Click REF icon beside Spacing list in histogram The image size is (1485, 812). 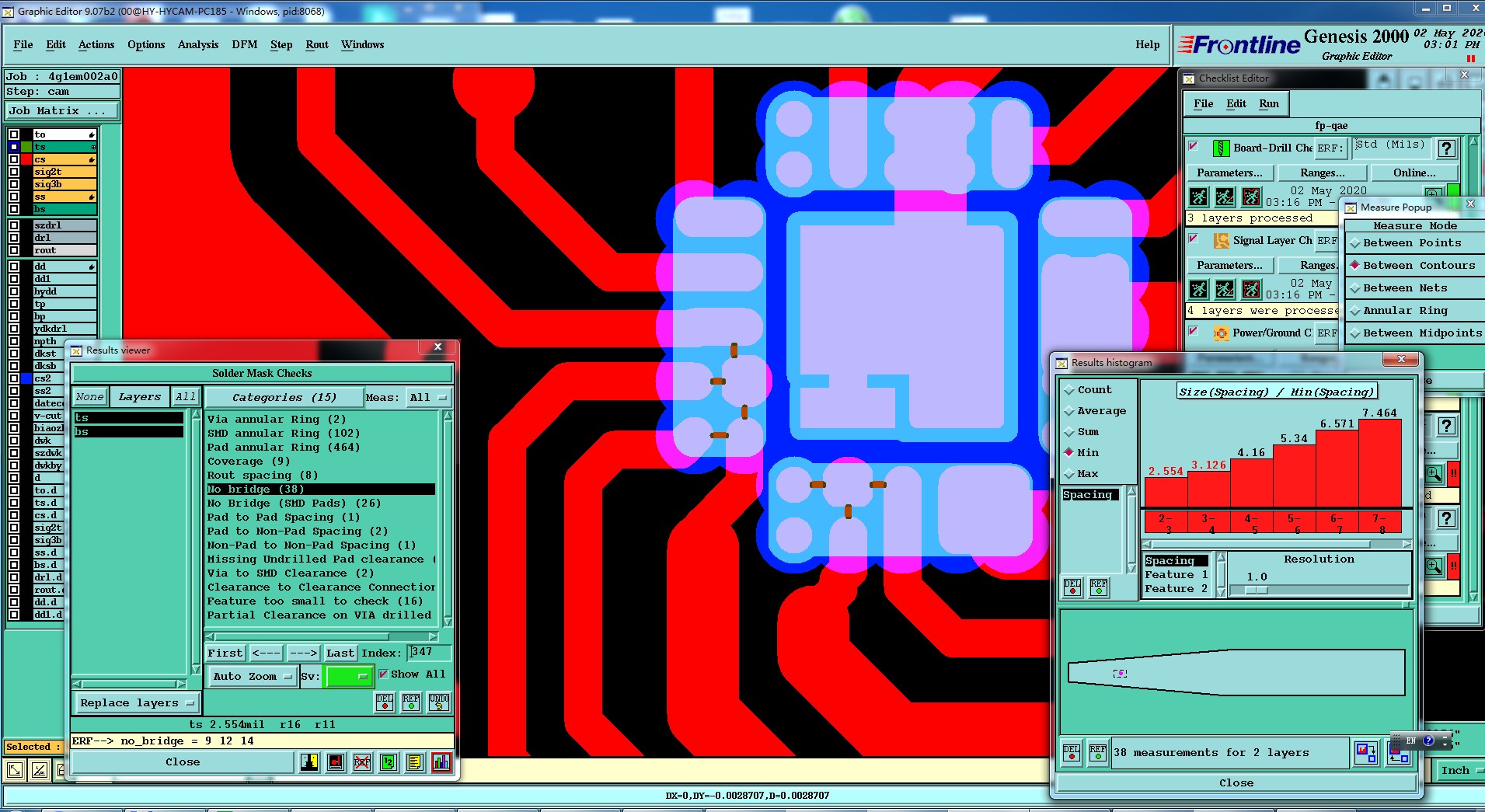1098,587
